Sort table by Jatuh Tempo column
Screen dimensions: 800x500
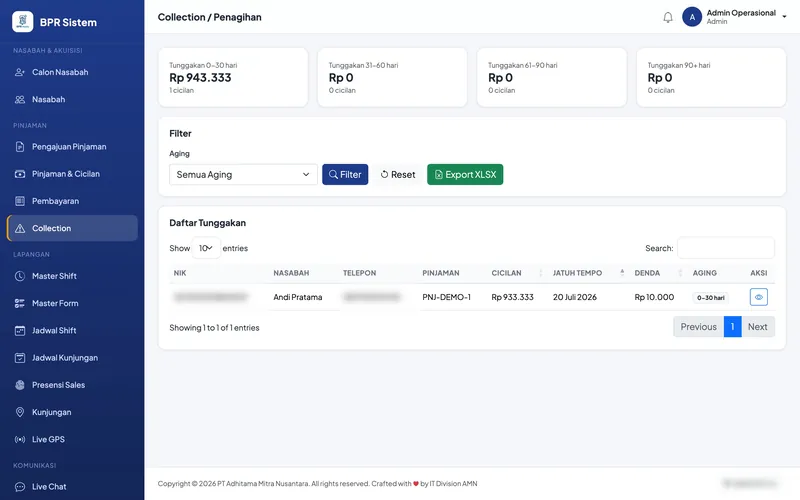589,273
